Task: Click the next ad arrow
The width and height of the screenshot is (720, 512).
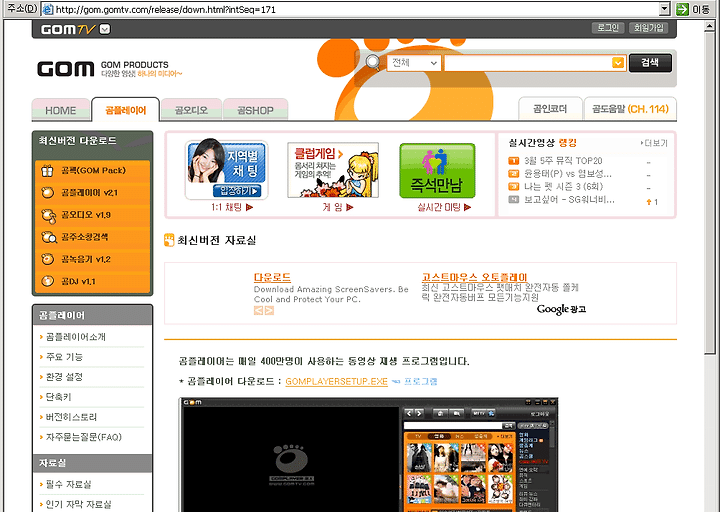Action: 269,310
